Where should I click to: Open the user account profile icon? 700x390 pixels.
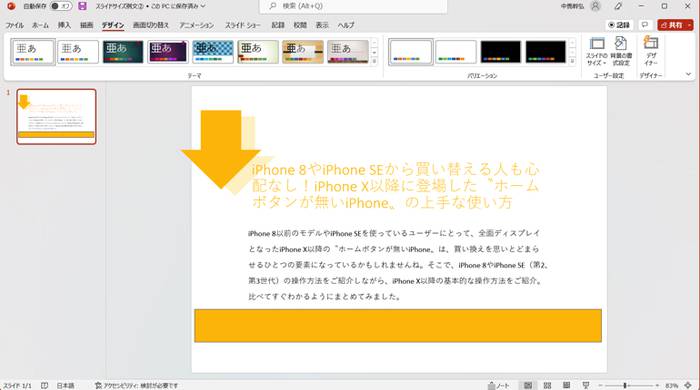tap(595, 6)
